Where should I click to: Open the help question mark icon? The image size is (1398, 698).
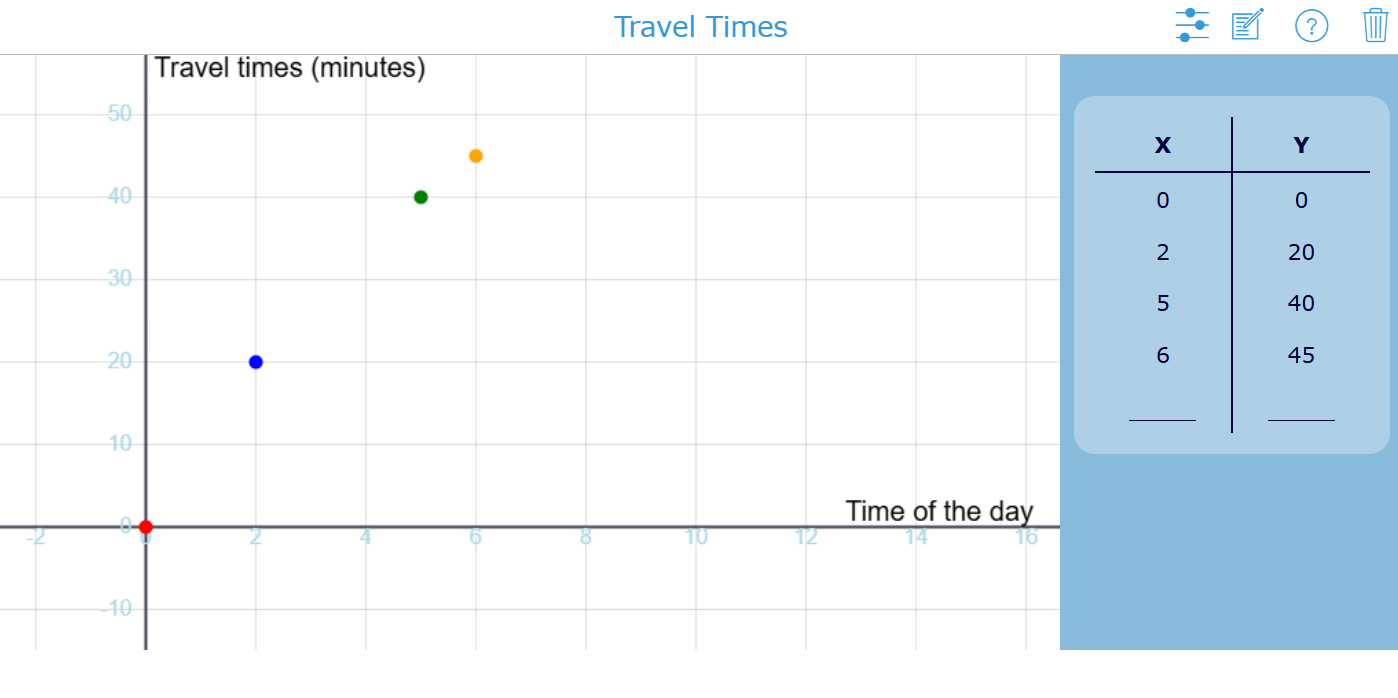click(1311, 25)
